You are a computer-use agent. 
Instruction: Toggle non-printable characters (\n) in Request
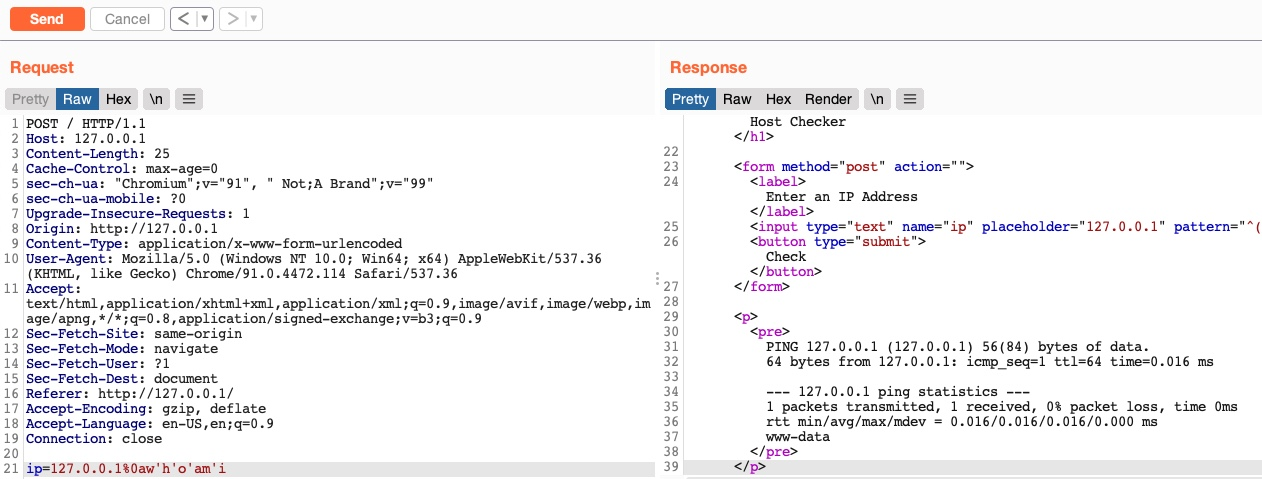click(x=156, y=99)
